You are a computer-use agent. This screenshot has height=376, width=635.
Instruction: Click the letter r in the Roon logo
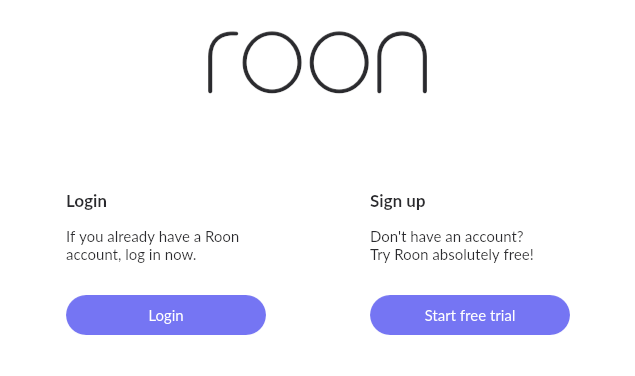pyautogui.click(x=223, y=62)
